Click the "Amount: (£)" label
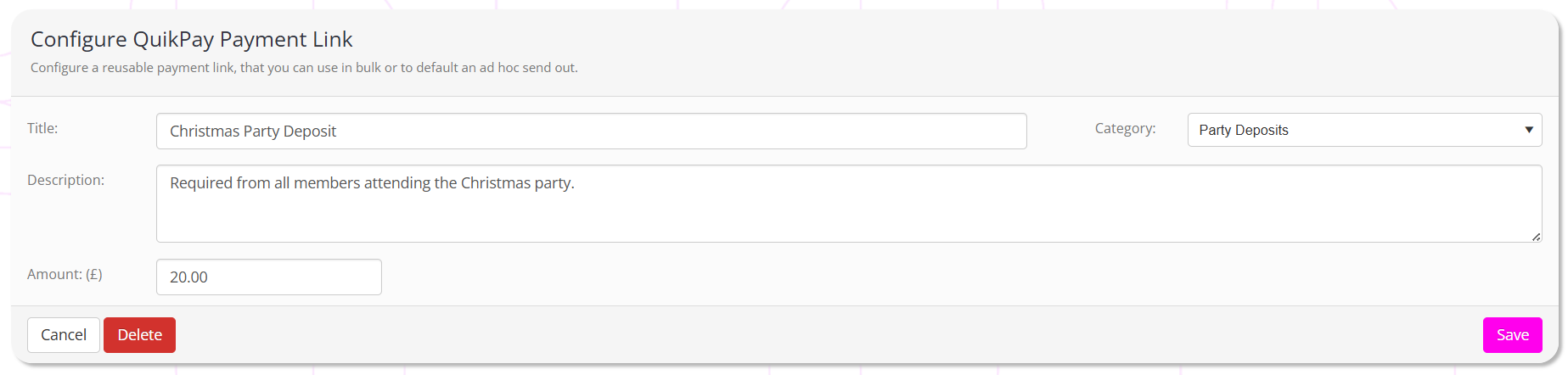 coord(65,274)
